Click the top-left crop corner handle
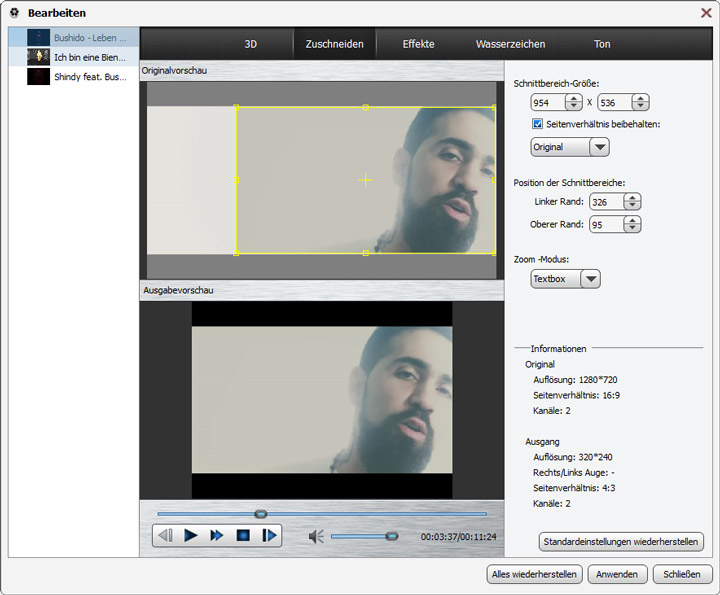Image resolution: width=720 pixels, height=595 pixels. pyautogui.click(x=236, y=107)
